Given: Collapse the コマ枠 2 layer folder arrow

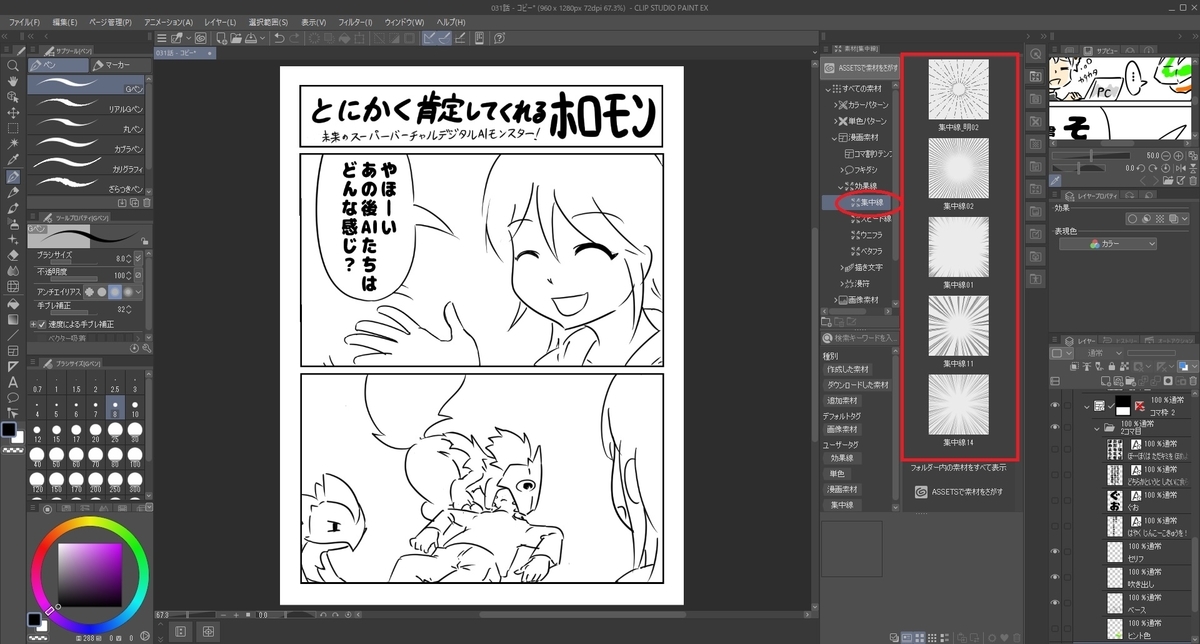Looking at the screenshot, I should [x=1087, y=406].
